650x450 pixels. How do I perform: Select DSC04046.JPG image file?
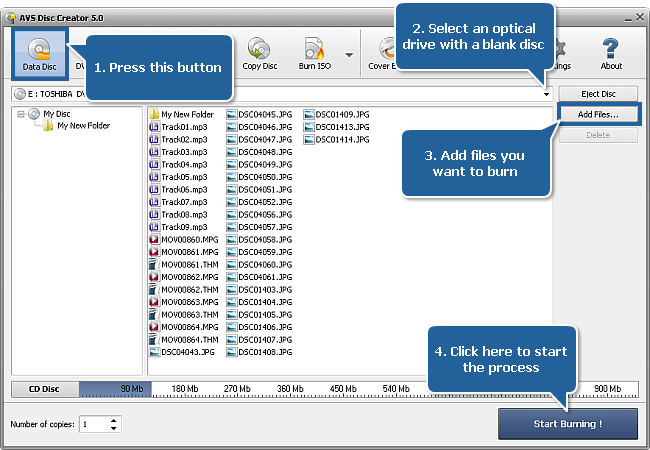point(260,127)
